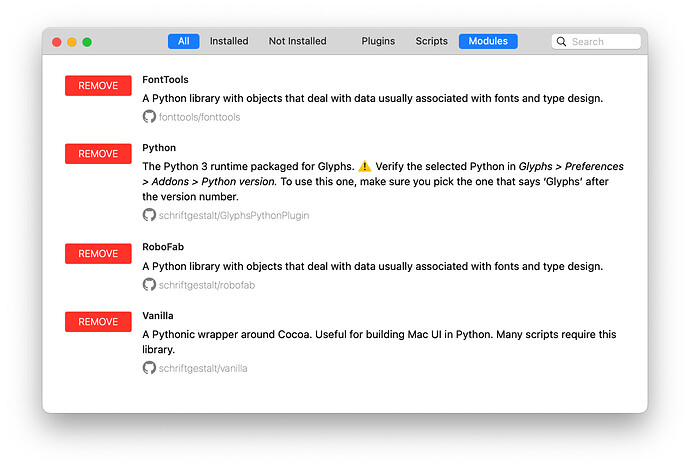Click the Python module title
Viewport: 690px width, 469px height.
pyautogui.click(x=159, y=148)
